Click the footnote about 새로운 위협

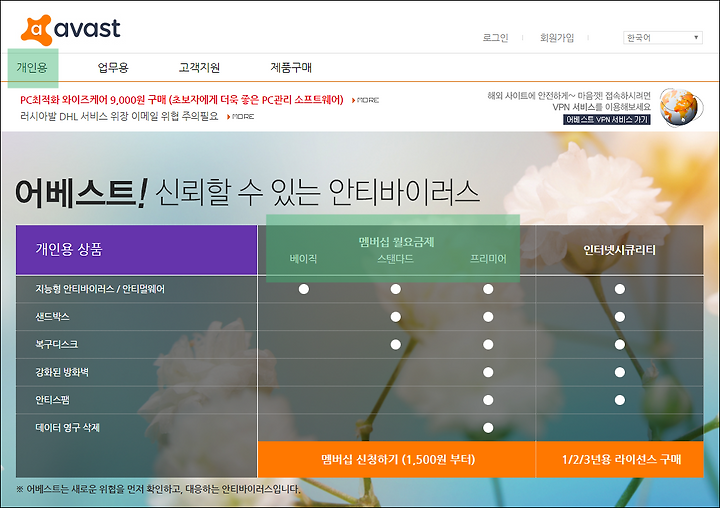[x=158, y=489]
